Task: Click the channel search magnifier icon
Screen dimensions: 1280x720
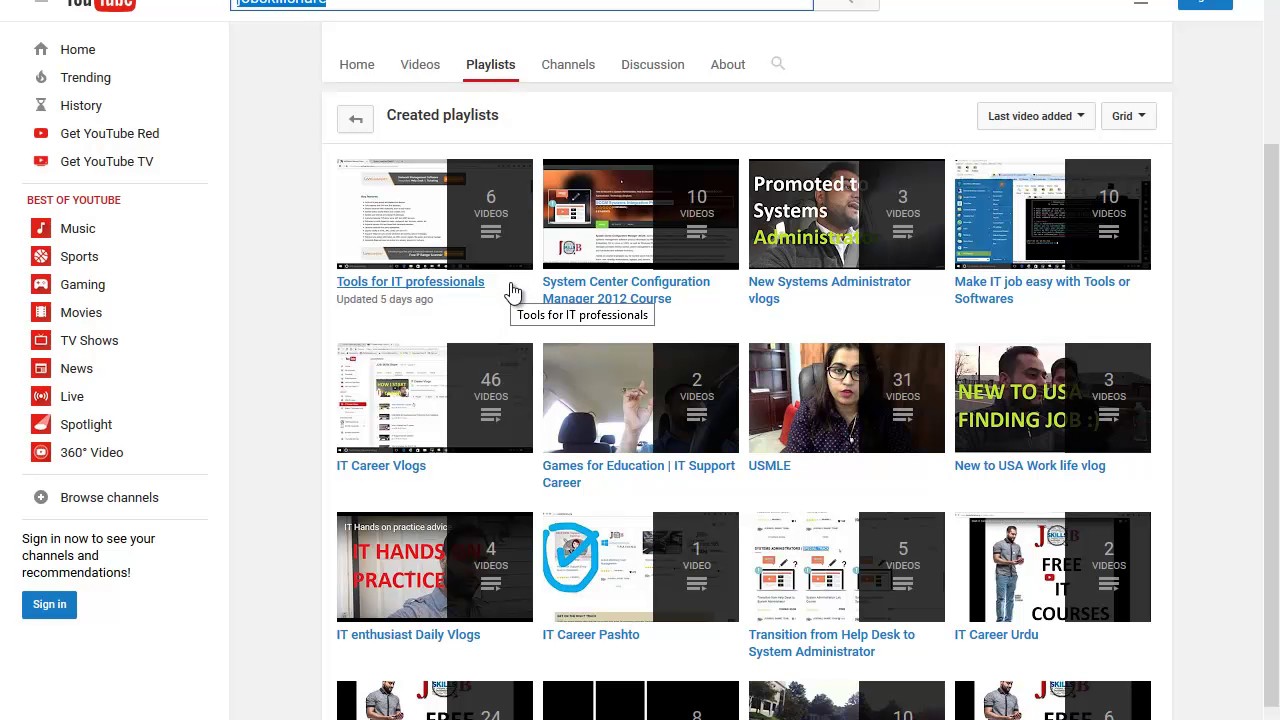Action: coord(778,64)
